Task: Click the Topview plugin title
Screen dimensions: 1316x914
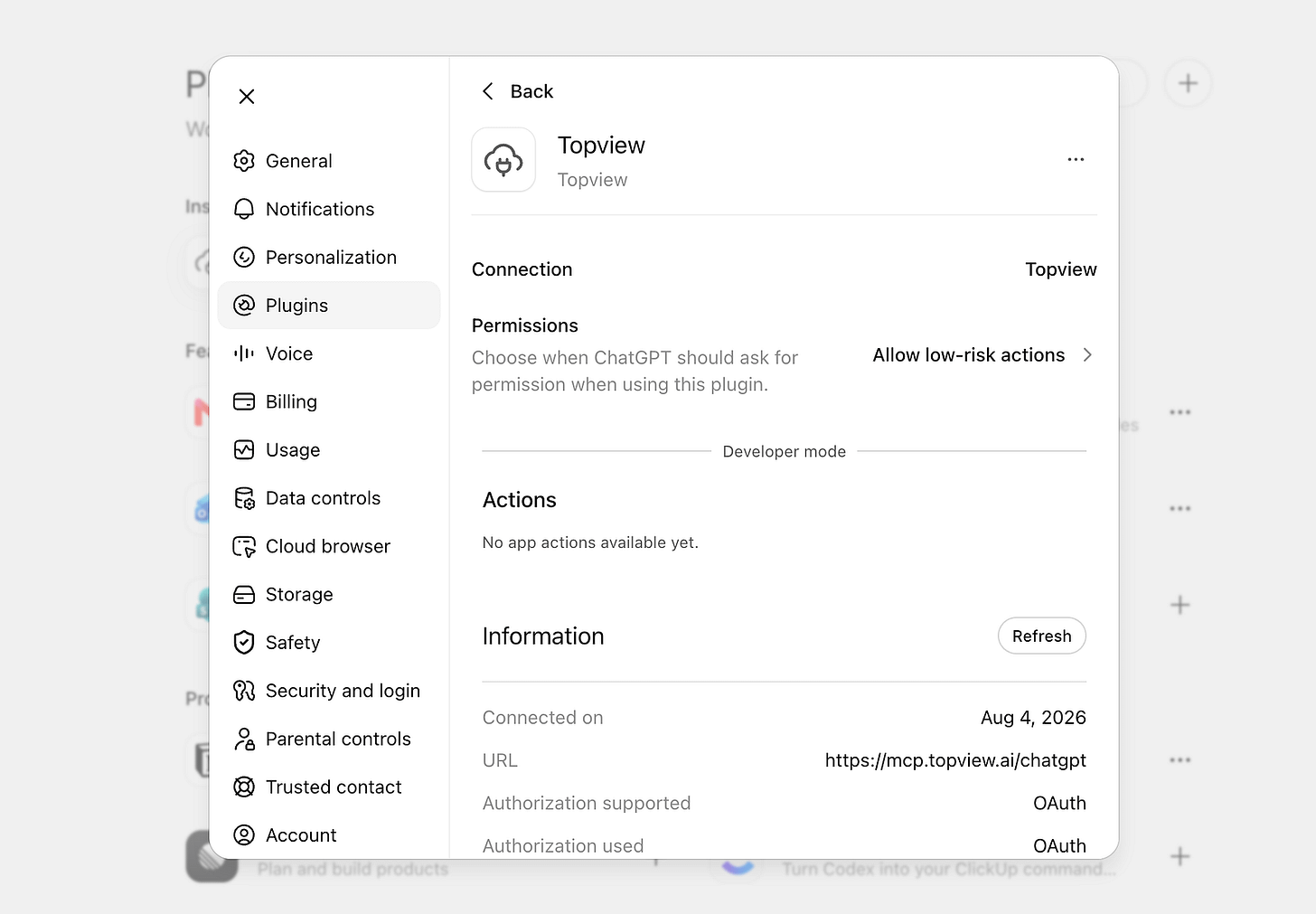Action: pos(601,146)
